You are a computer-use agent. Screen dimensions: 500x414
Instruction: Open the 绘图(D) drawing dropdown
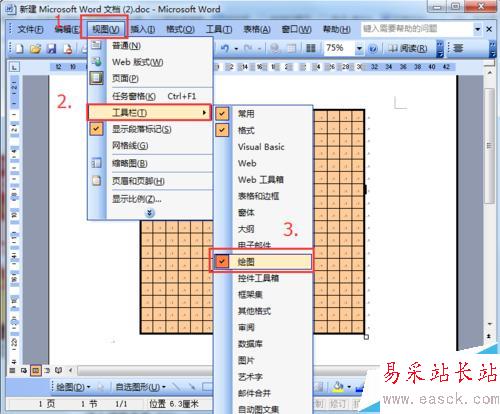click(x=73, y=387)
